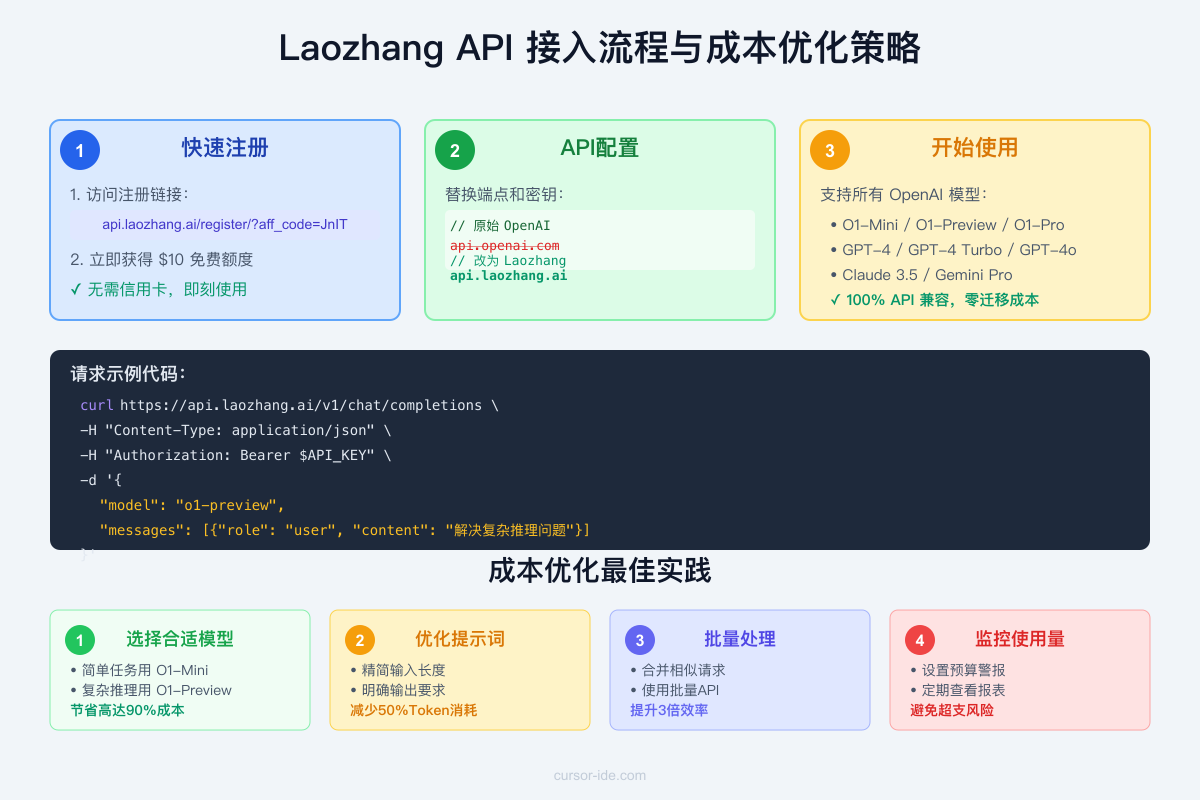Select the 监控使用量 card title
Image resolution: width=1200 pixels, height=800 pixels.
point(1020,639)
